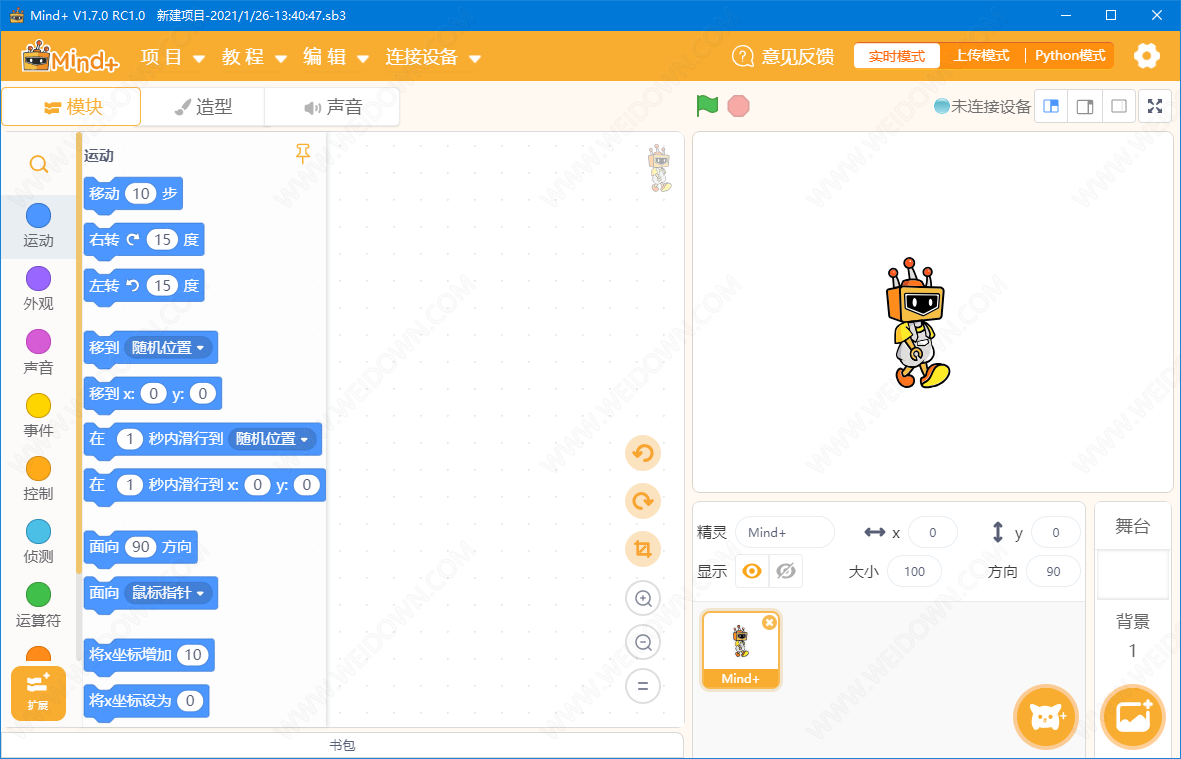Undo using the counter-clockwise arrow icon
This screenshot has height=759, width=1181.
[x=642, y=453]
